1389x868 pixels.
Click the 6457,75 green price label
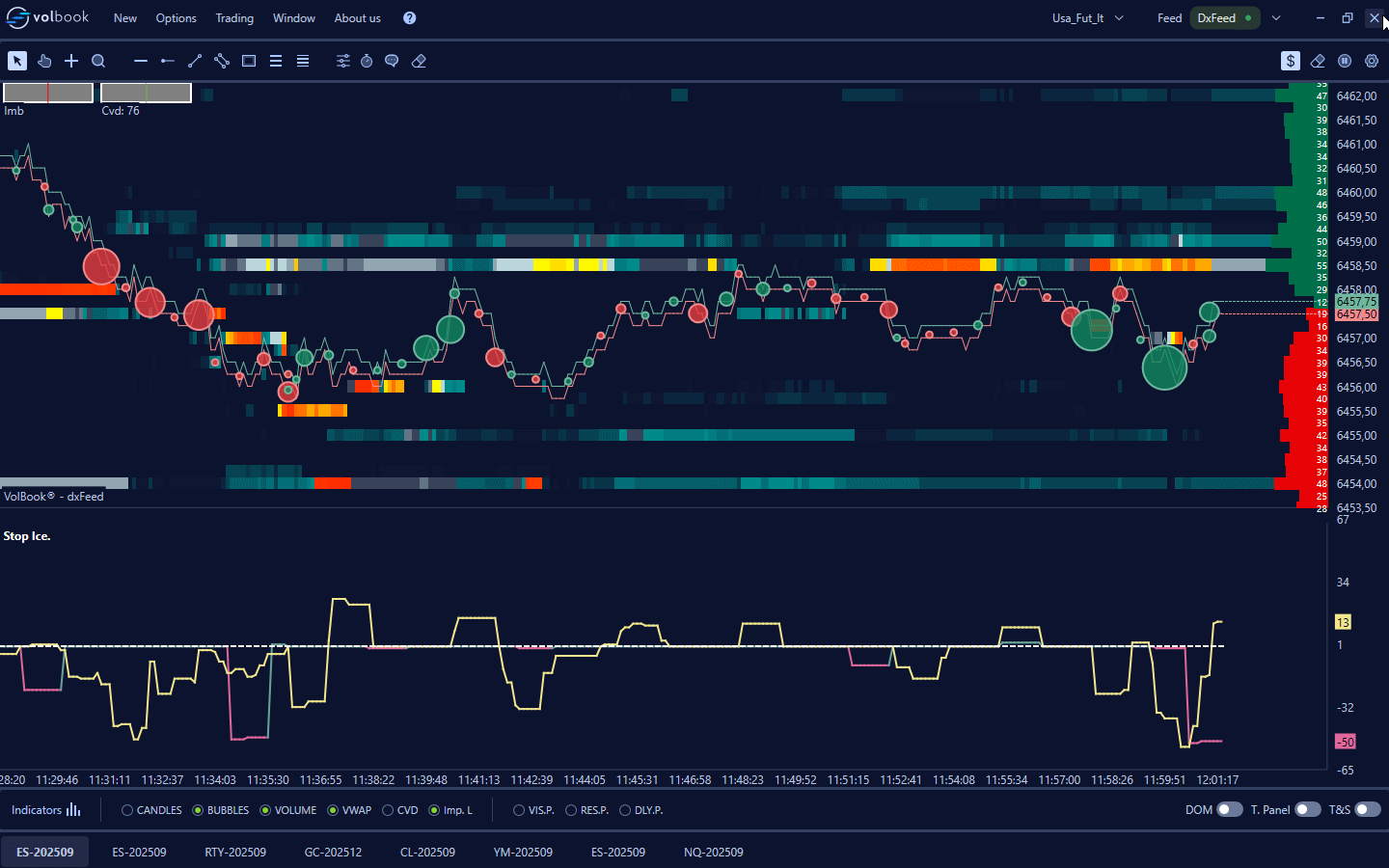pyautogui.click(x=1356, y=302)
